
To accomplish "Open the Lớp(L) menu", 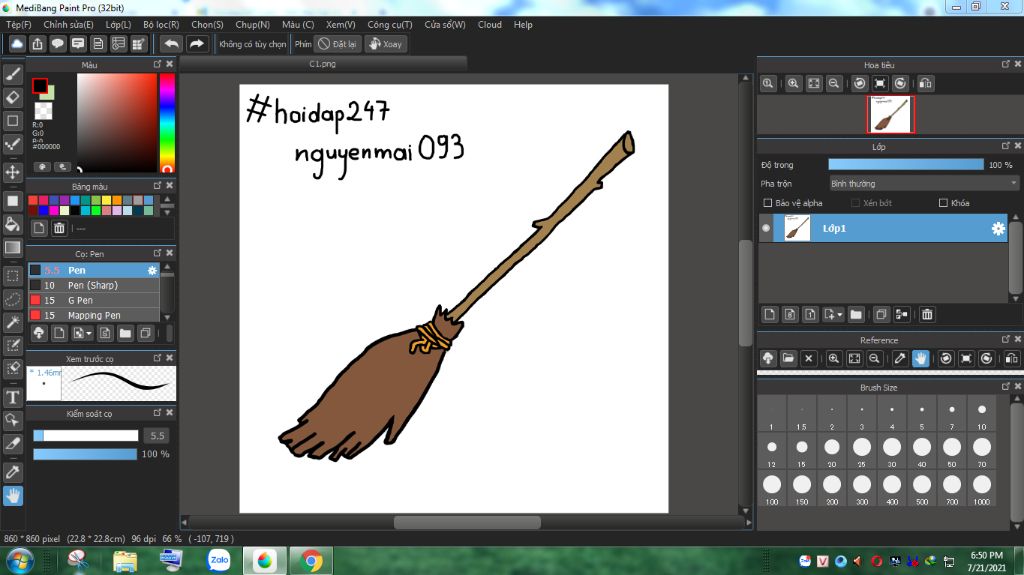I will point(118,24).
